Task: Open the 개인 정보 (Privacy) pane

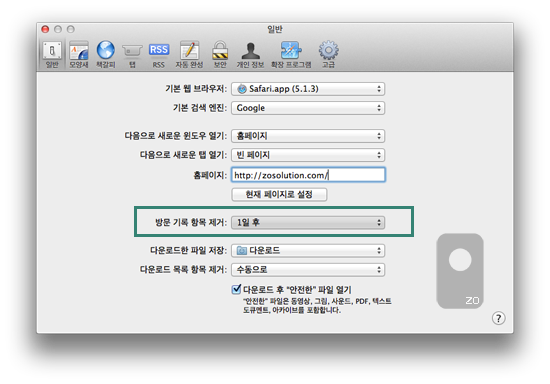Action: (x=250, y=54)
